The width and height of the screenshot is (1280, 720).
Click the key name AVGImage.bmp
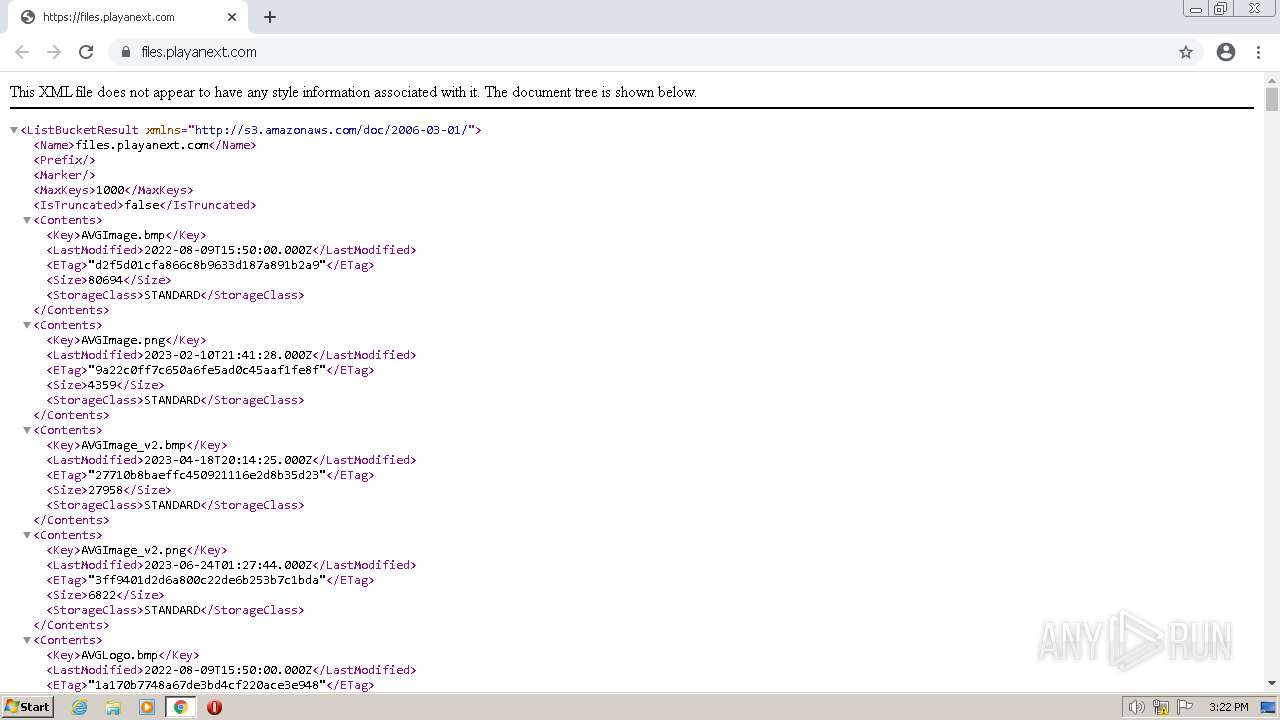pos(123,235)
